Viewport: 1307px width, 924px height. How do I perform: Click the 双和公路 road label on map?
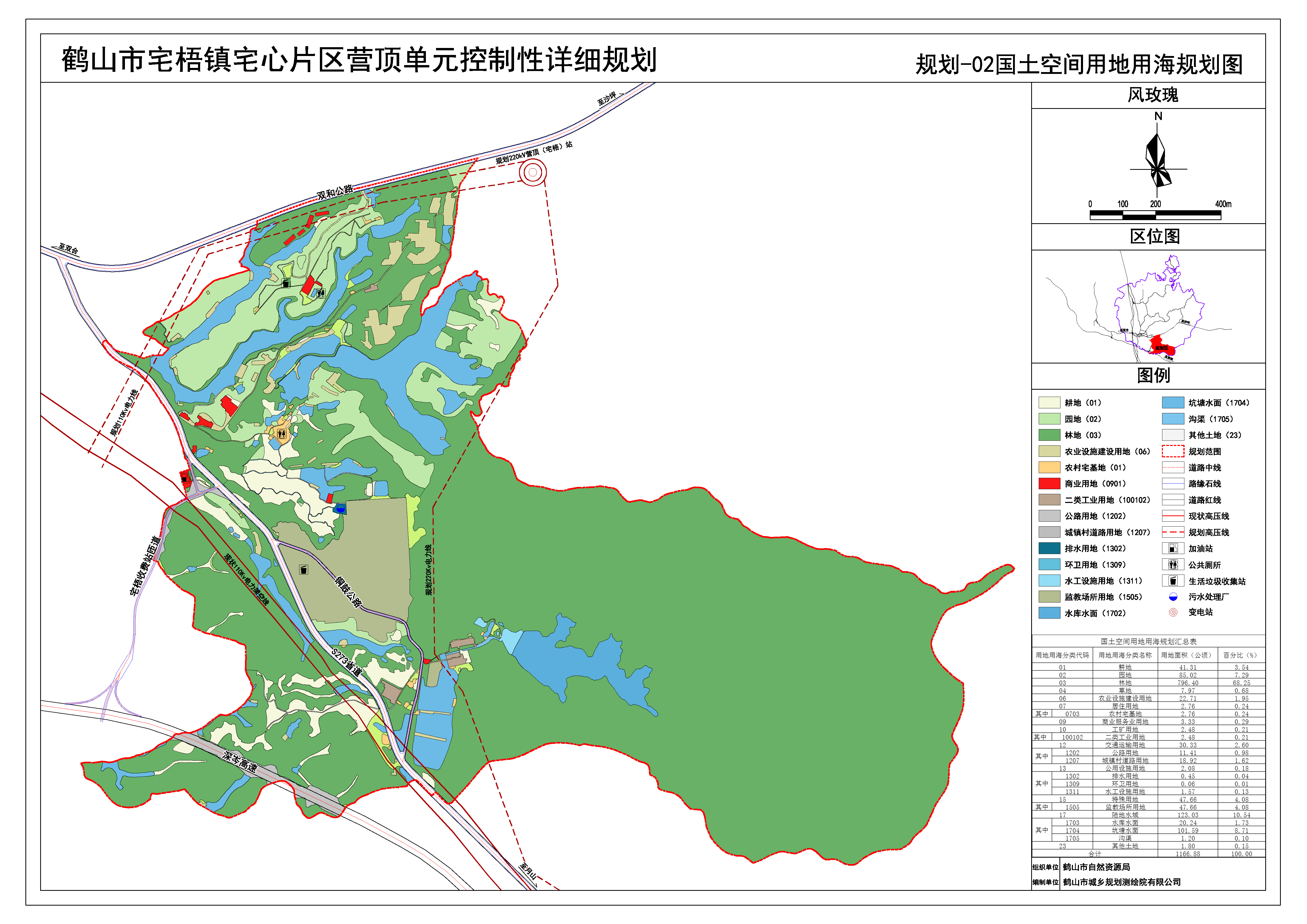335,193
